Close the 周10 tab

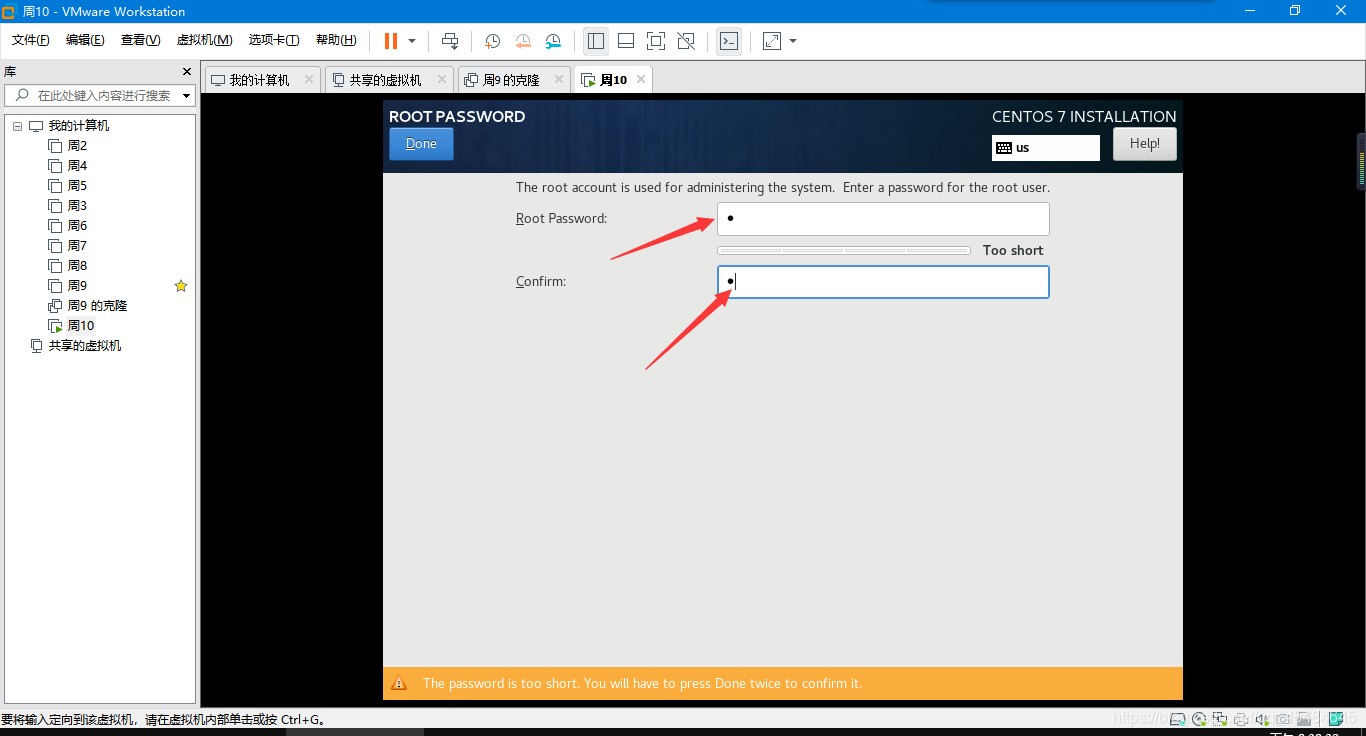coord(641,79)
